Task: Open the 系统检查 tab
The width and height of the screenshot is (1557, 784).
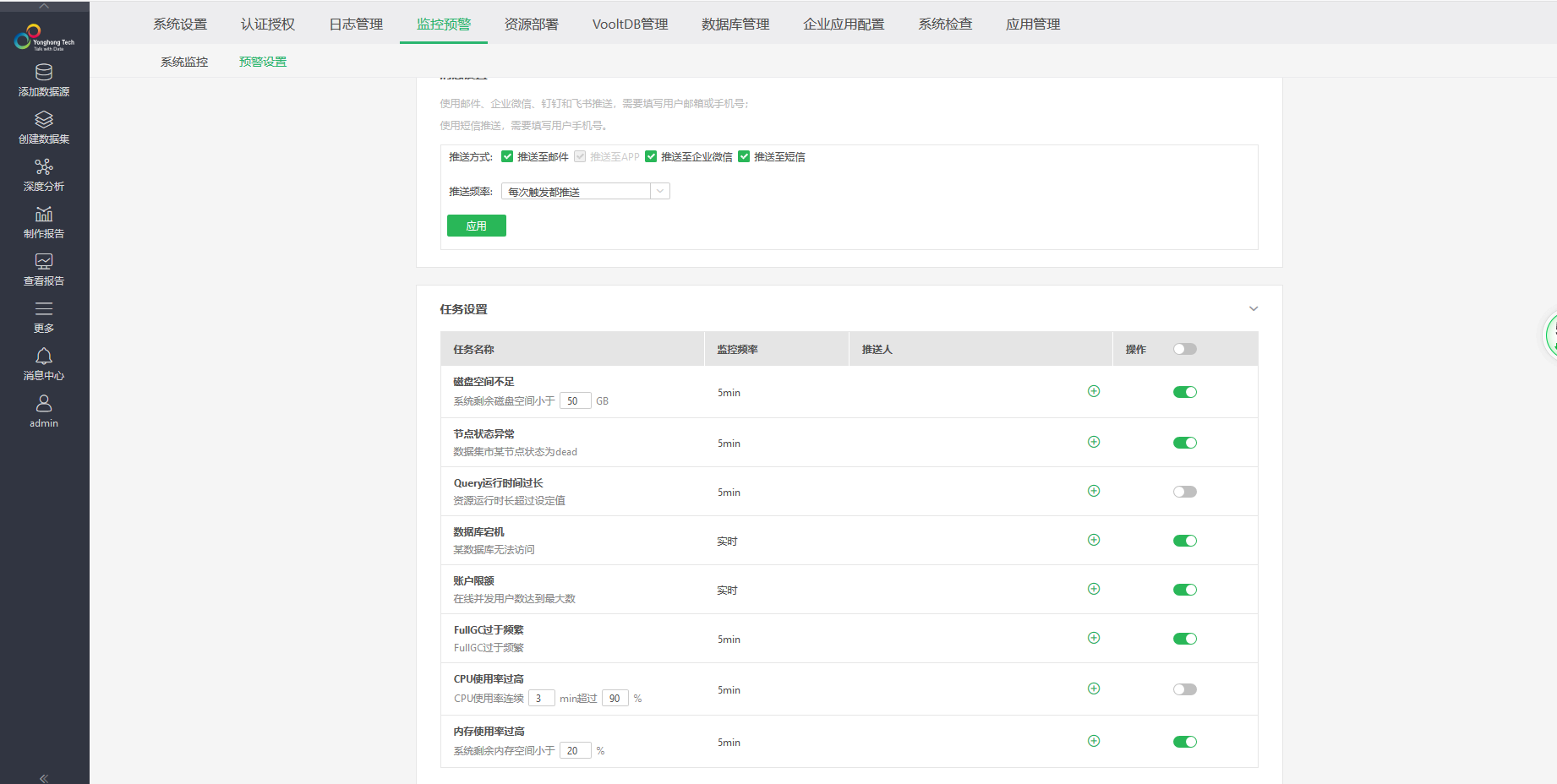Action: (x=946, y=24)
